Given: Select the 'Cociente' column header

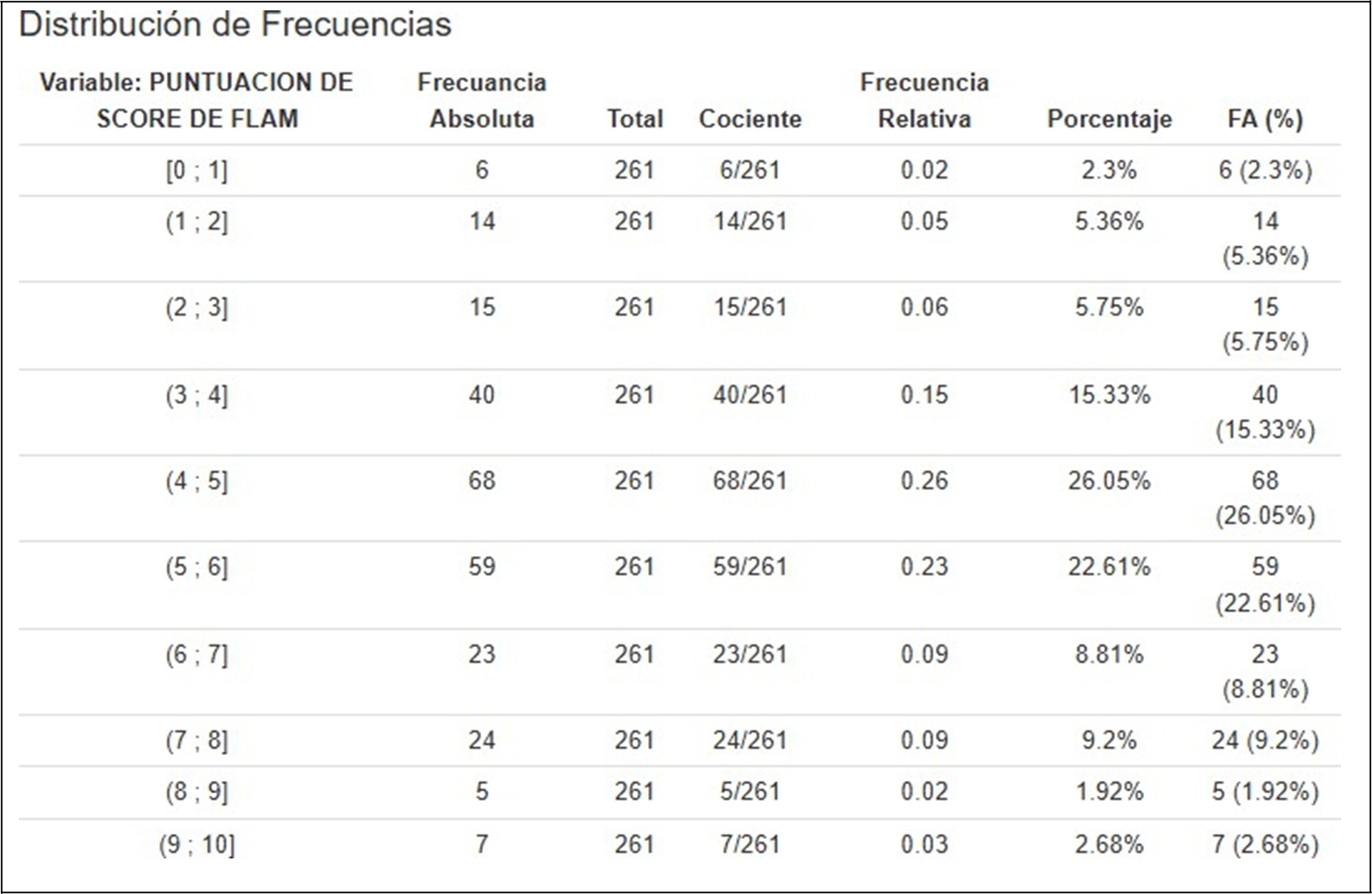Looking at the screenshot, I should pyautogui.click(x=750, y=119).
